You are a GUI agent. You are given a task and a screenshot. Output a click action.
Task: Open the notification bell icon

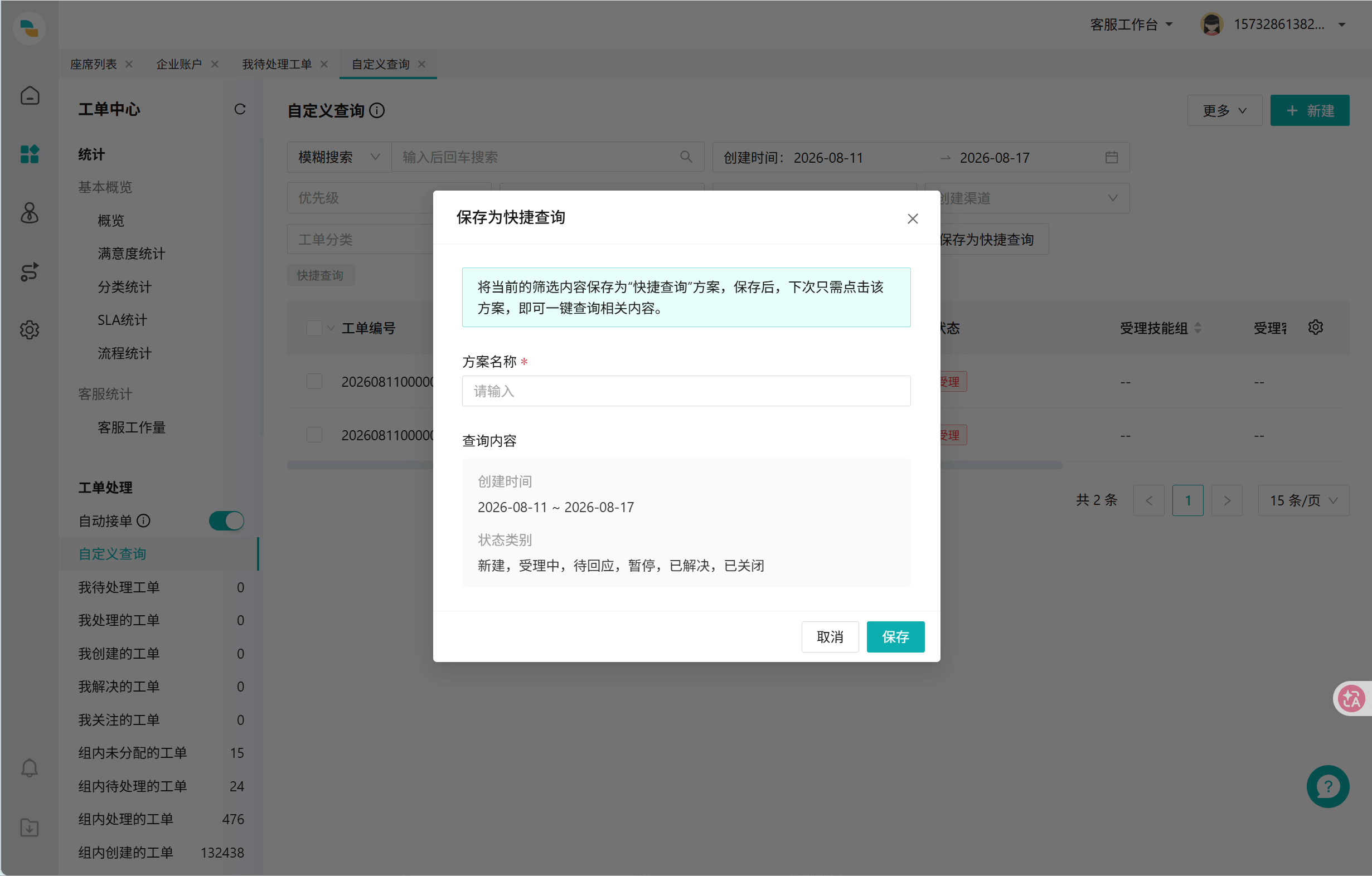coord(30,768)
